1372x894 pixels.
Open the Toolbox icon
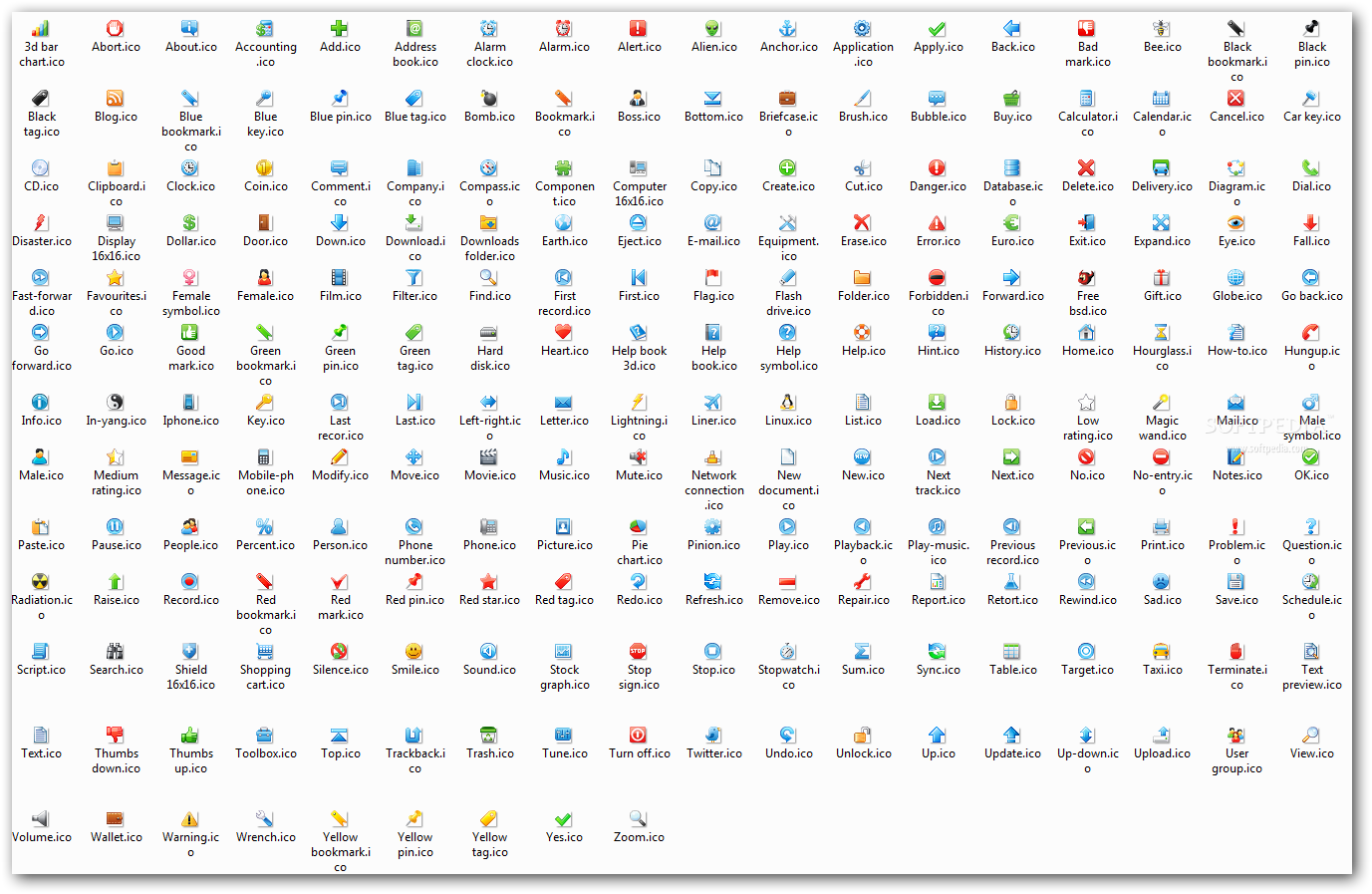(x=265, y=733)
